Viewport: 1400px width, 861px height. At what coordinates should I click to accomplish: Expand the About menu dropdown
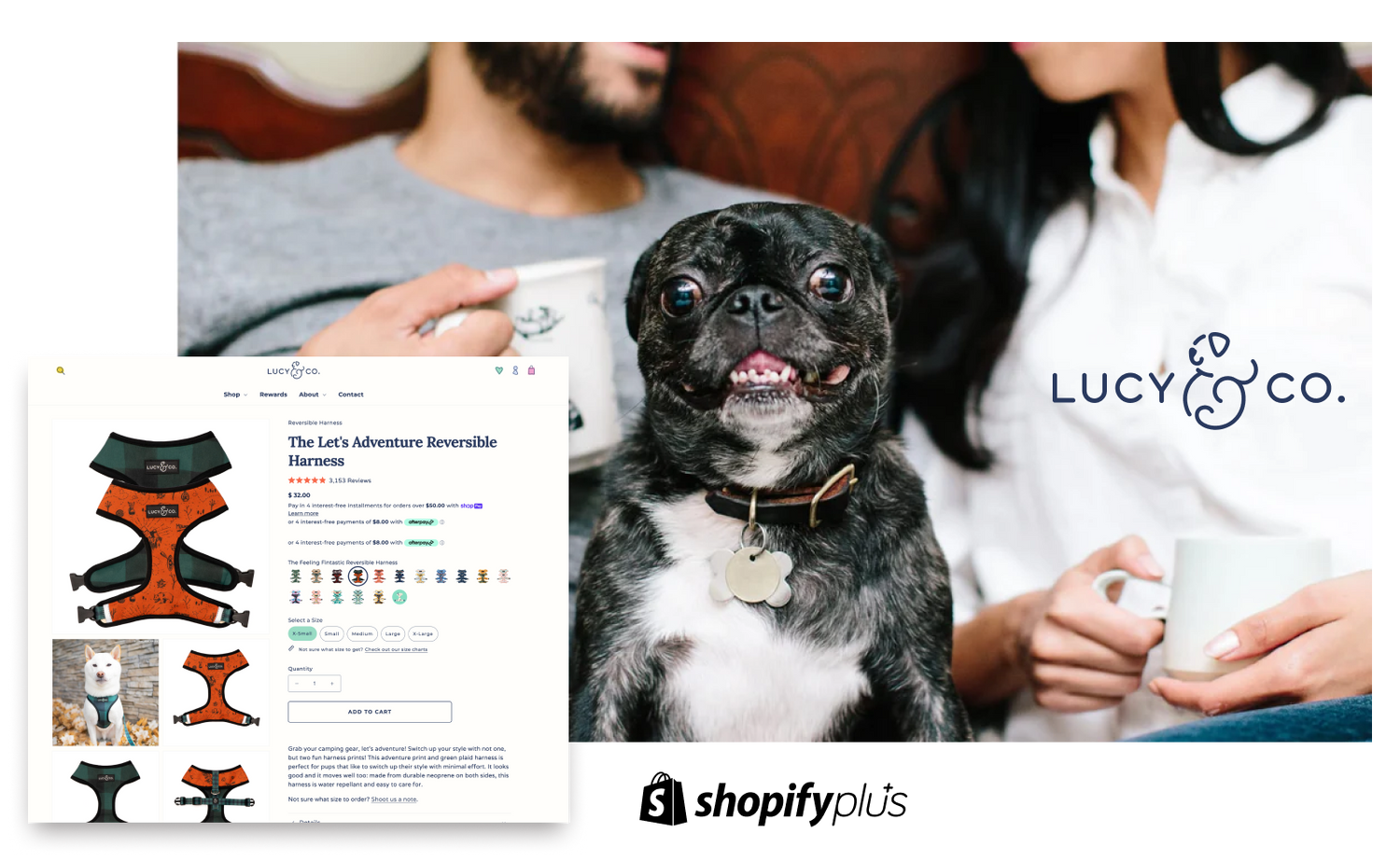click(312, 395)
